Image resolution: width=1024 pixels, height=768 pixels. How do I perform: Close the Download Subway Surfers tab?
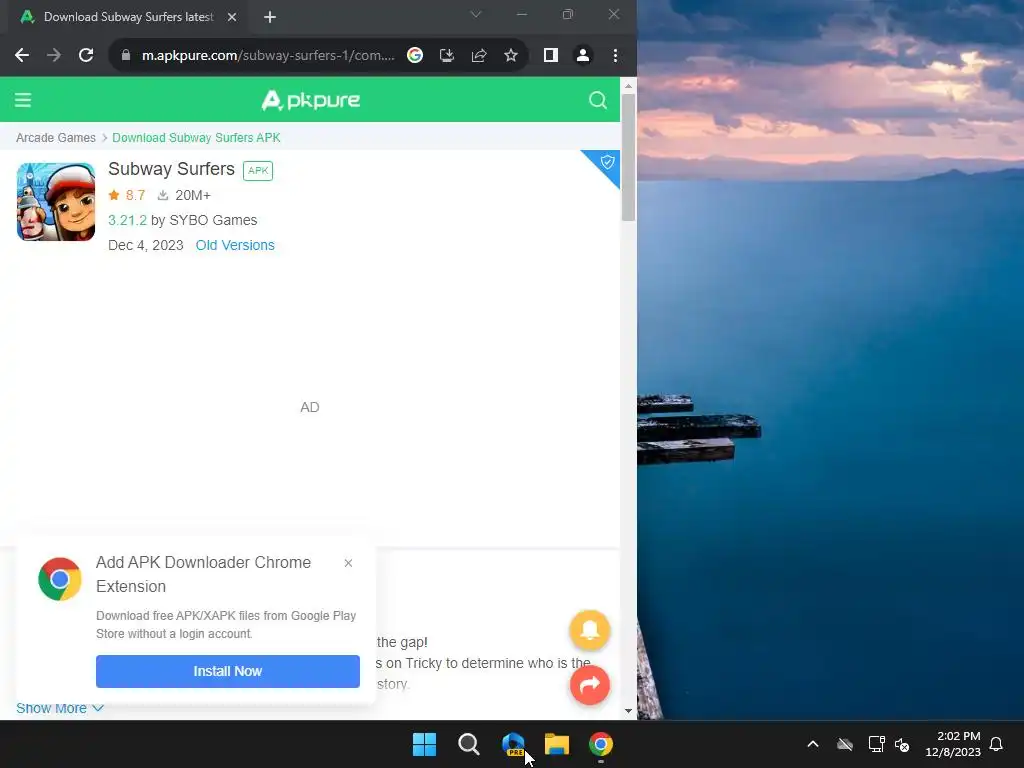(232, 17)
